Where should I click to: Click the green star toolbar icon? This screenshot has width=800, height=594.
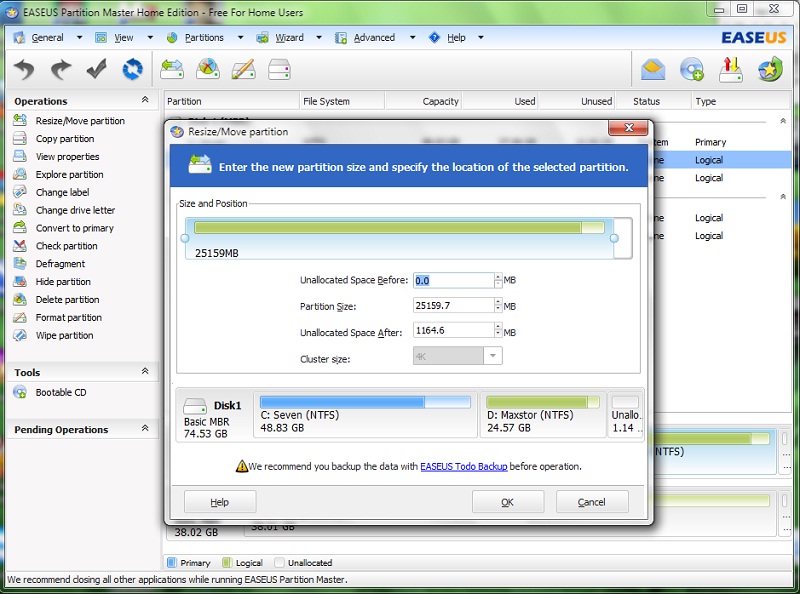click(769, 69)
